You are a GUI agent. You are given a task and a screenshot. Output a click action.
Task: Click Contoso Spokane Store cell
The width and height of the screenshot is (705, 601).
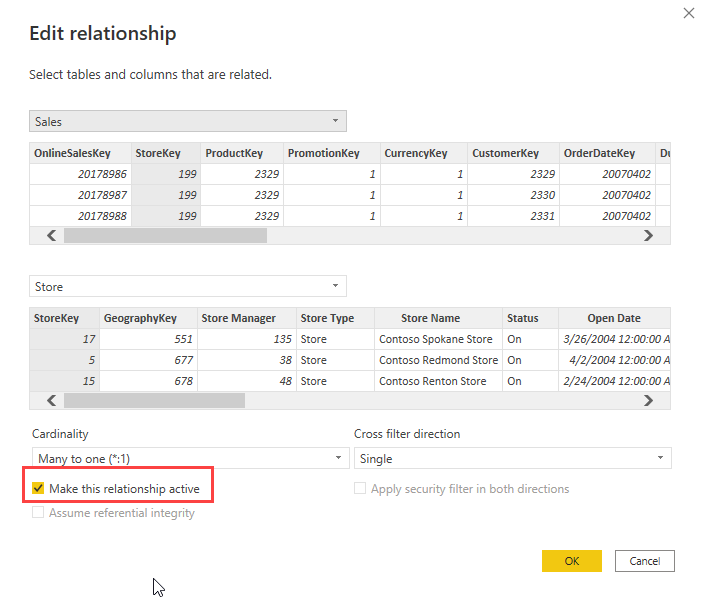point(436,339)
